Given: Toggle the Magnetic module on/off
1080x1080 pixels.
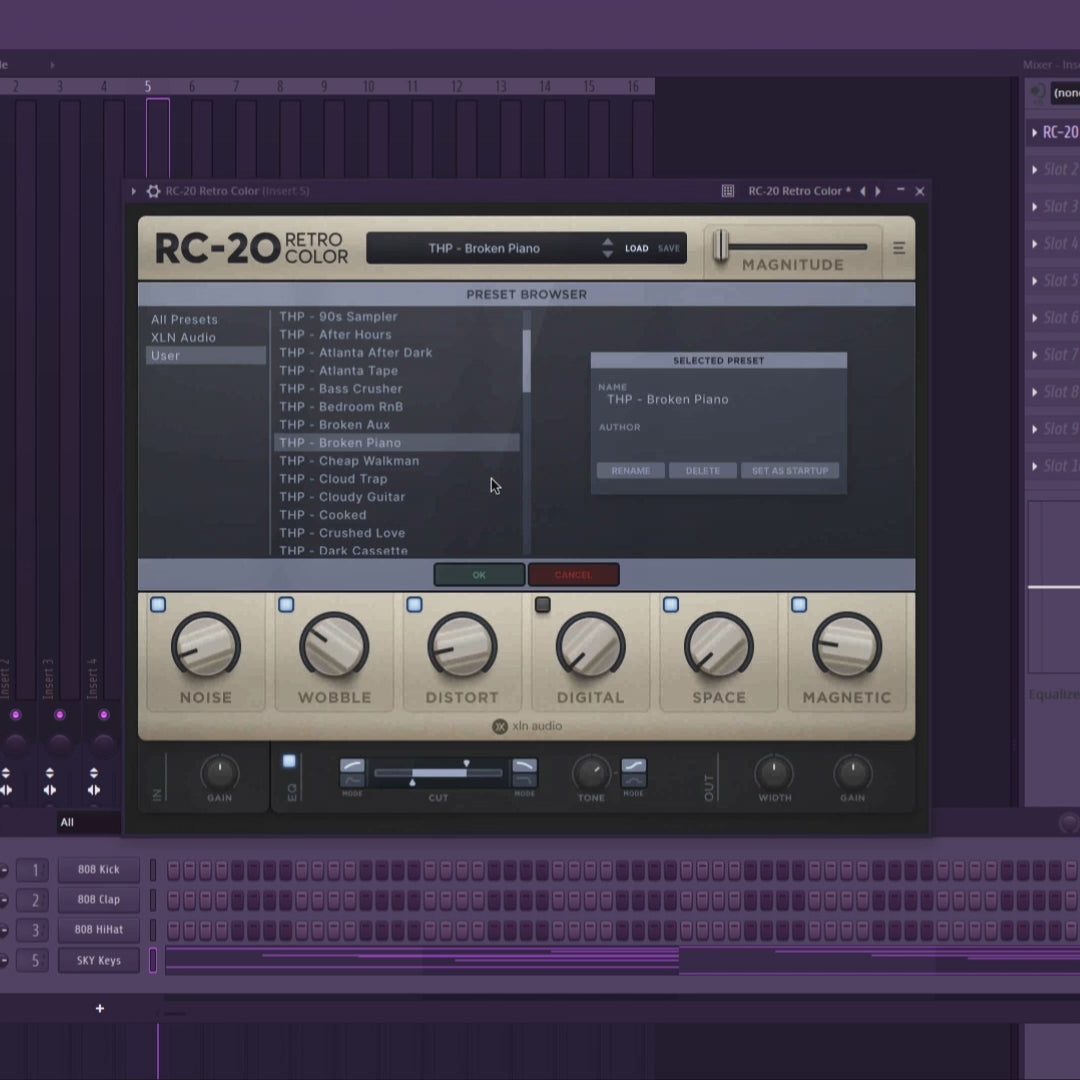Looking at the screenshot, I should (799, 605).
